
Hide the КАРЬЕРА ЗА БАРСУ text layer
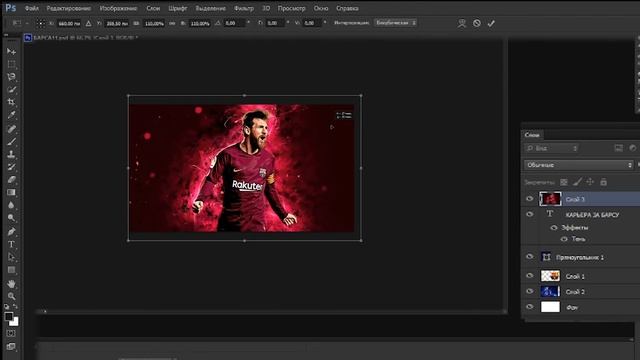[x=530, y=214]
